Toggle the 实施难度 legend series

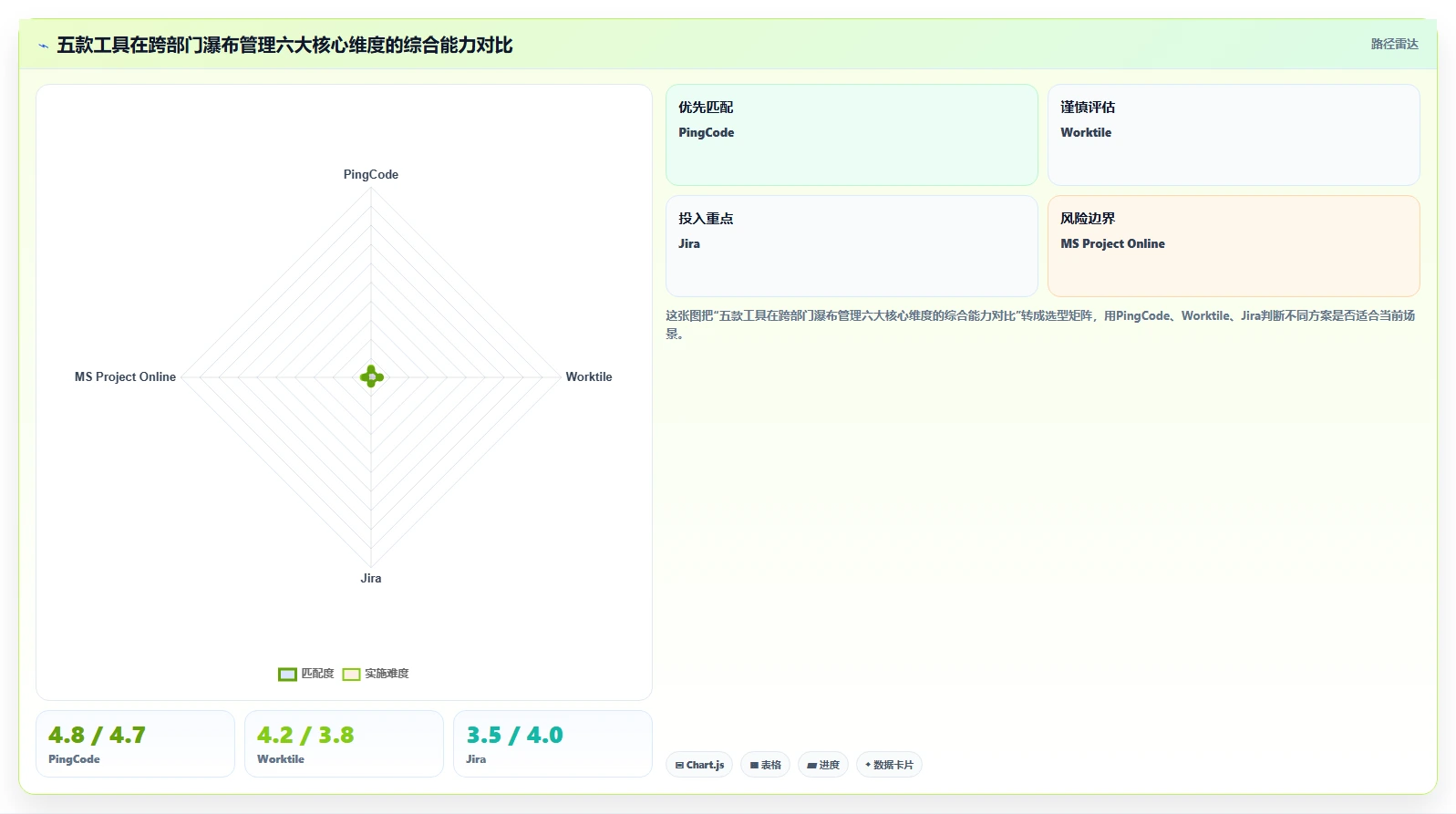click(376, 674)
